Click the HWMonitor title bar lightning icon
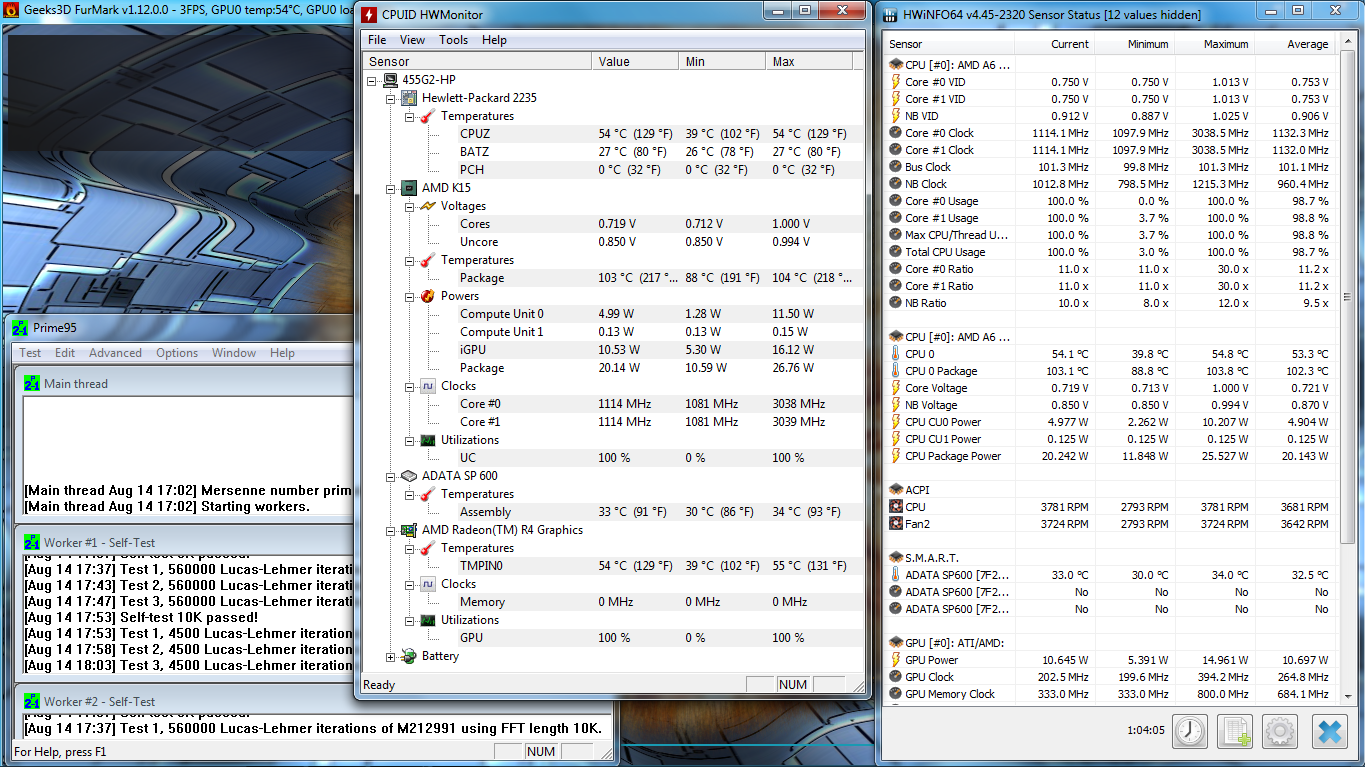 click(369, 15)
